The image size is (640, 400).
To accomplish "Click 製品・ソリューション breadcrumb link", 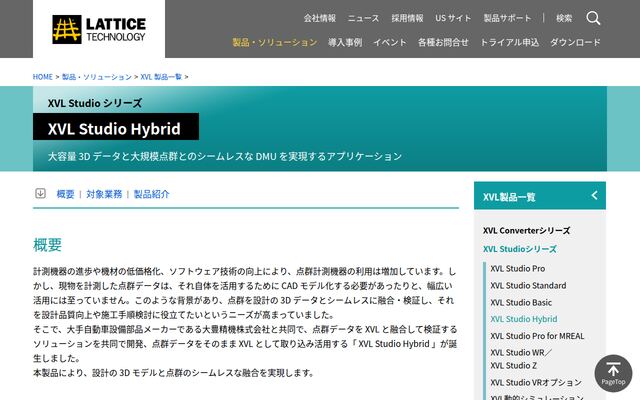I will click(97, 77).
